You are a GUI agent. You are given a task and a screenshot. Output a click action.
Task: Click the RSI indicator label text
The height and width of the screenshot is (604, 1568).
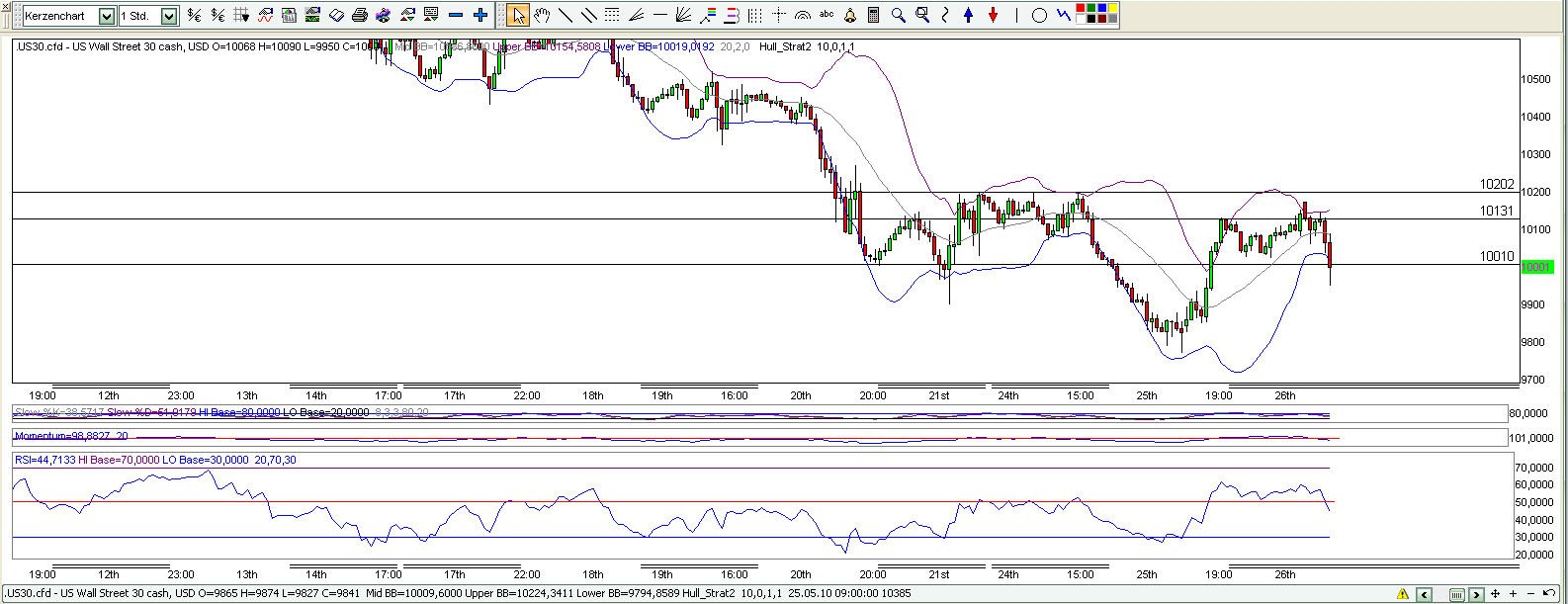point(155,460)
